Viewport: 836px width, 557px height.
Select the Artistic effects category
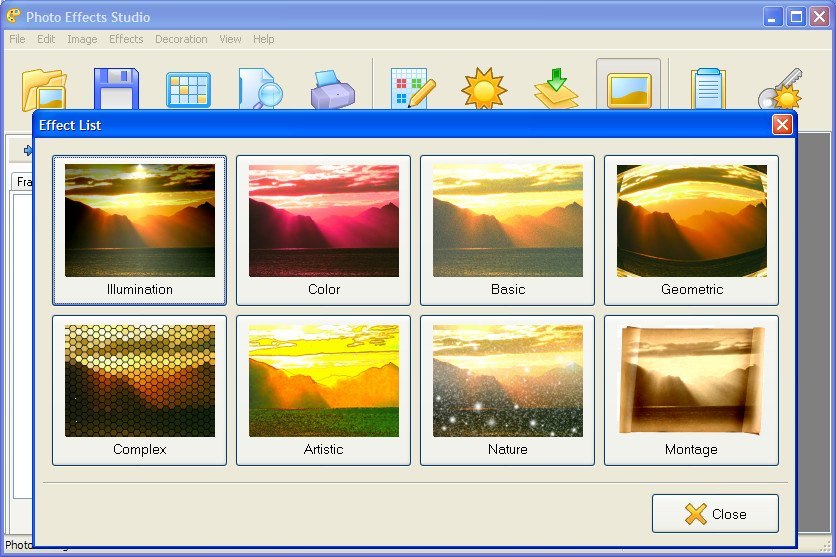(x=323, y=390)
